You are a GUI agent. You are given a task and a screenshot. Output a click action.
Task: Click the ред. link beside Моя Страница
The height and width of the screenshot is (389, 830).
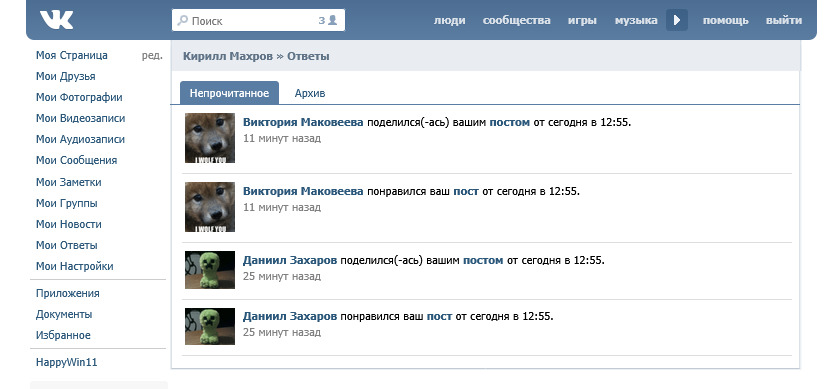[152, 55]
